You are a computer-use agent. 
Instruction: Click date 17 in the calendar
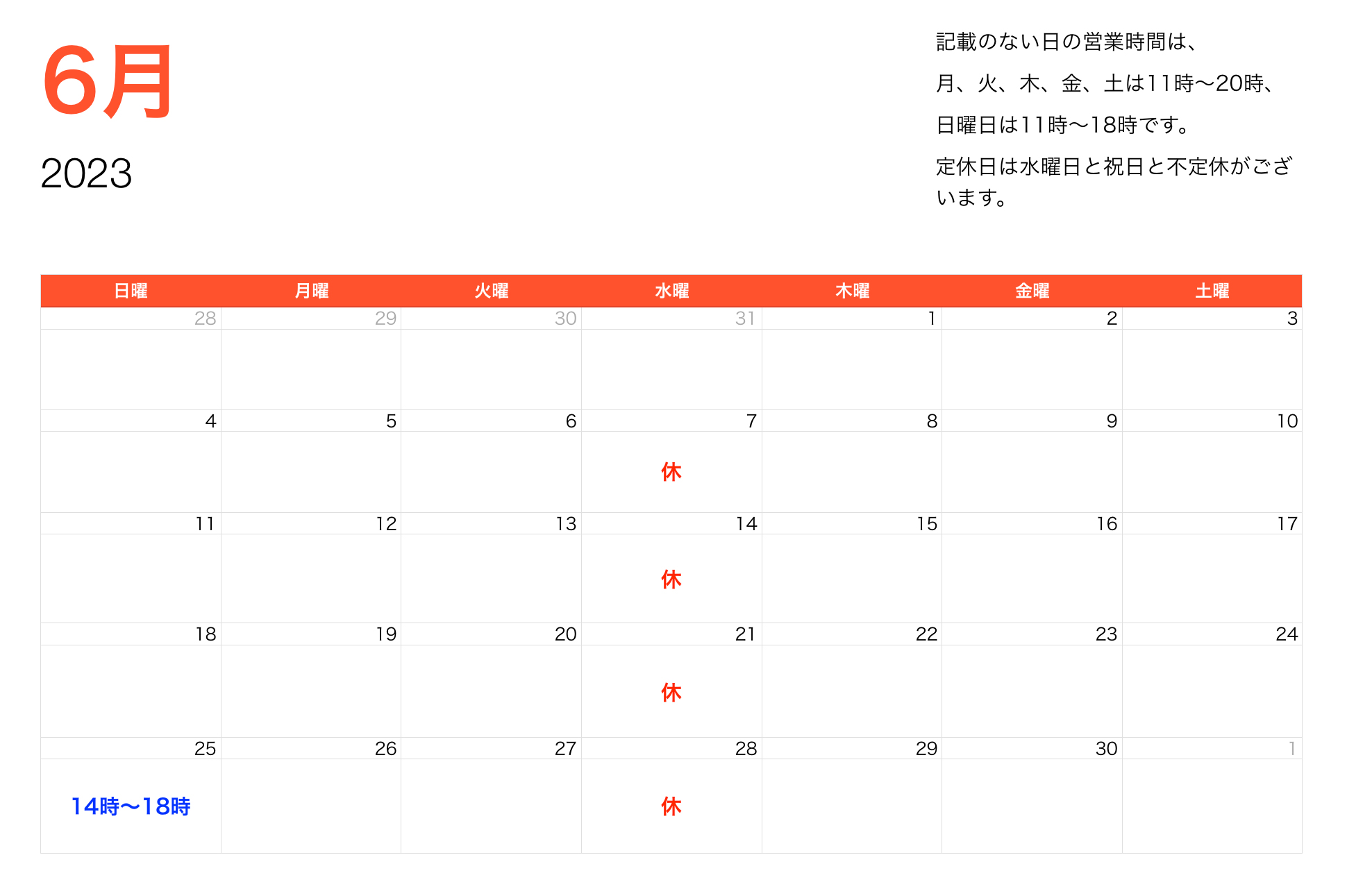click(x=1287, y=524)
